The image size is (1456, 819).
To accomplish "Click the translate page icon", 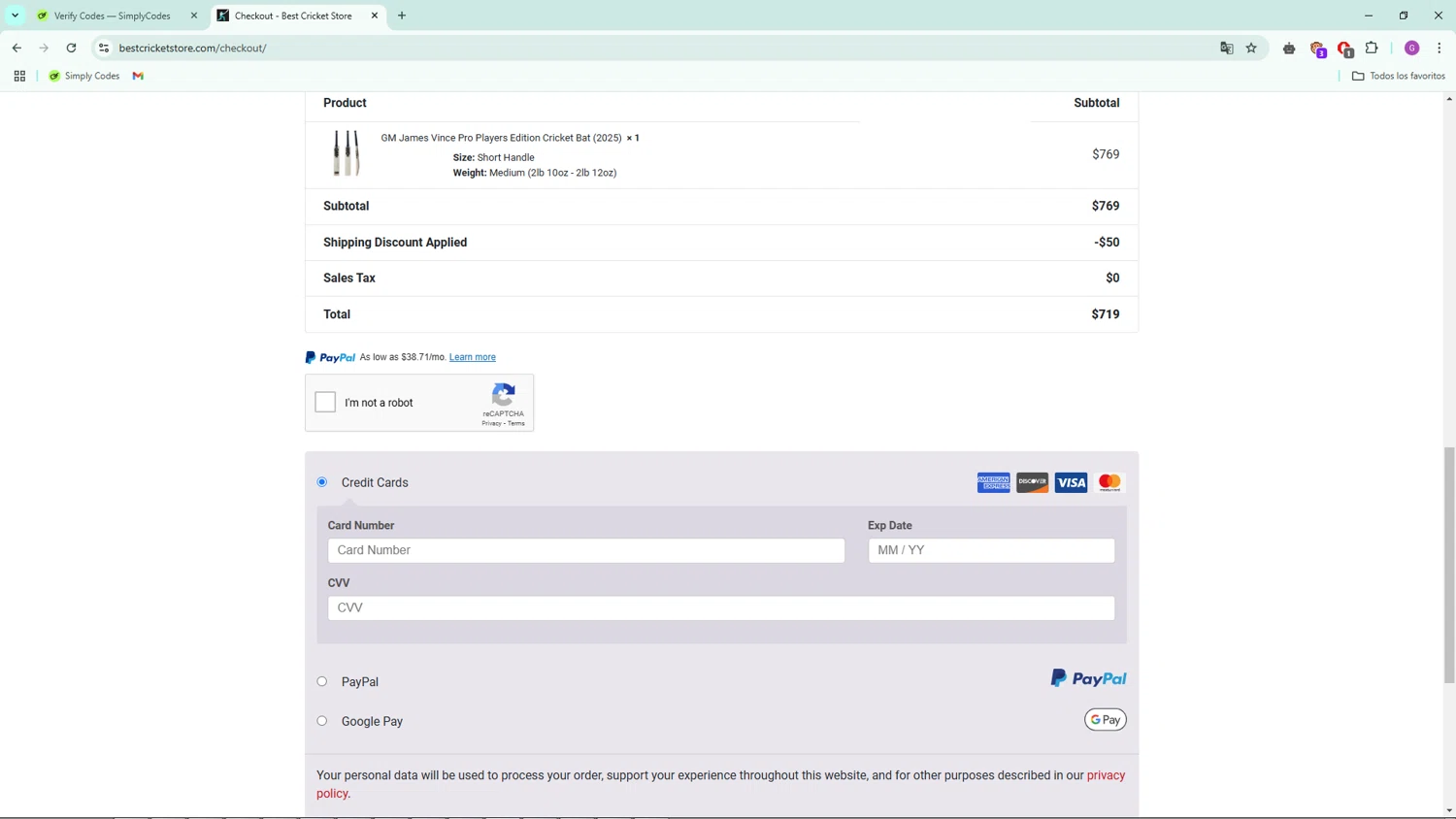I will coord(1227,48).
